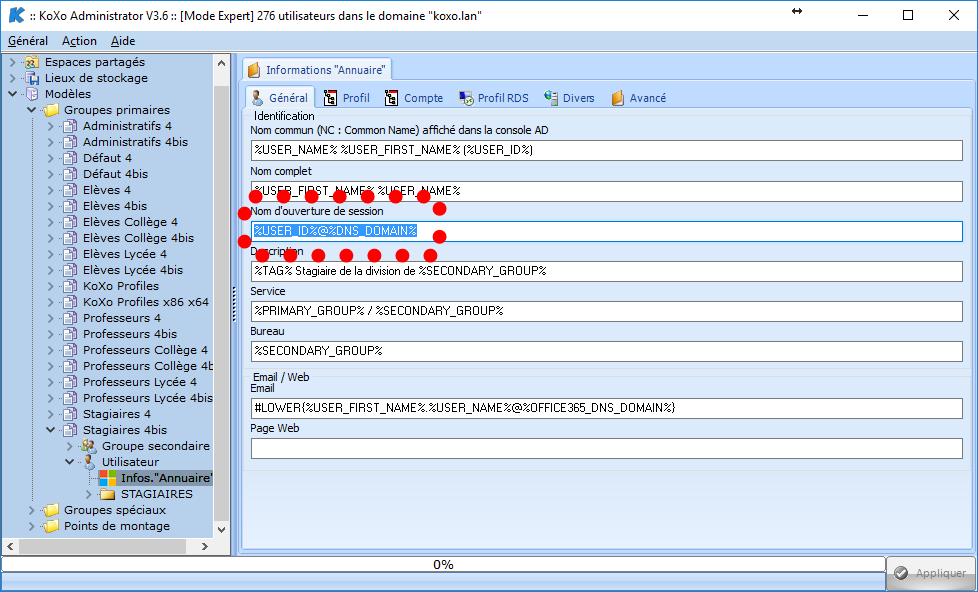Viewport: 978px width, 592px height.
Task: Click in the empty Page Web field
Action: (x=606, y=449)
